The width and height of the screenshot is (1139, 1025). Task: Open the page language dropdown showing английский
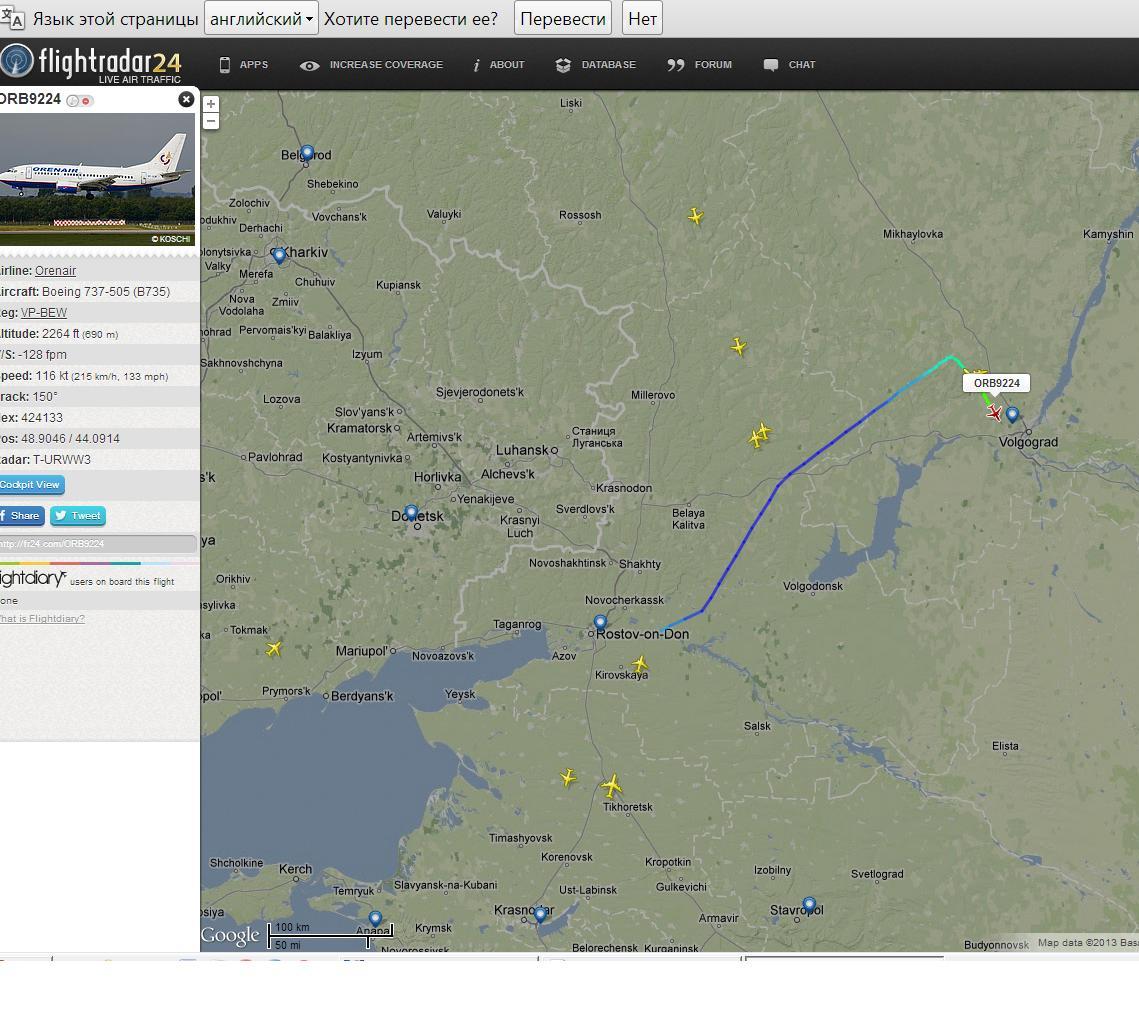[262, 19]
